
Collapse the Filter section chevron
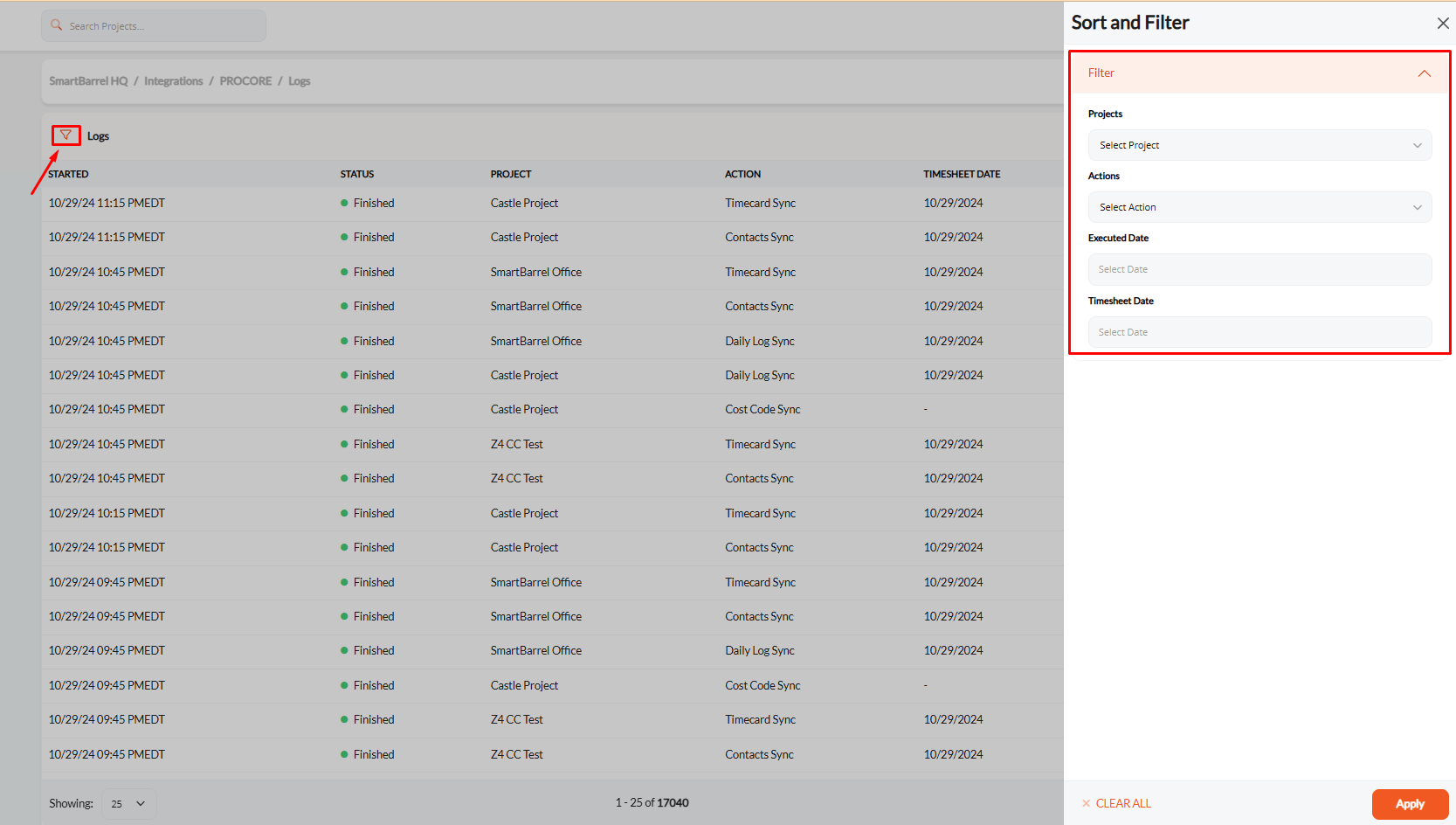pos(1425,73)
